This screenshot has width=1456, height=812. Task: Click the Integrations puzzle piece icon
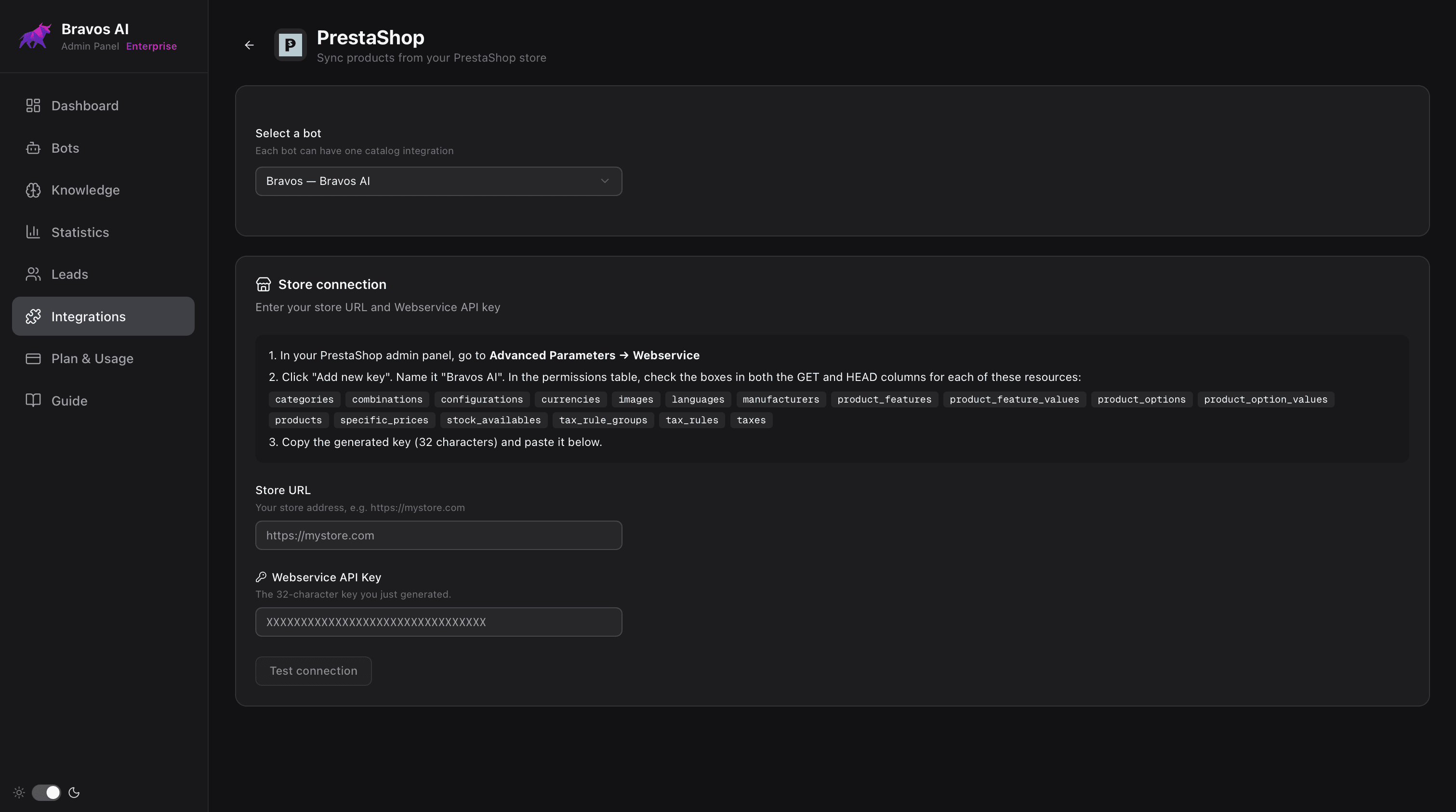point(34,316)
